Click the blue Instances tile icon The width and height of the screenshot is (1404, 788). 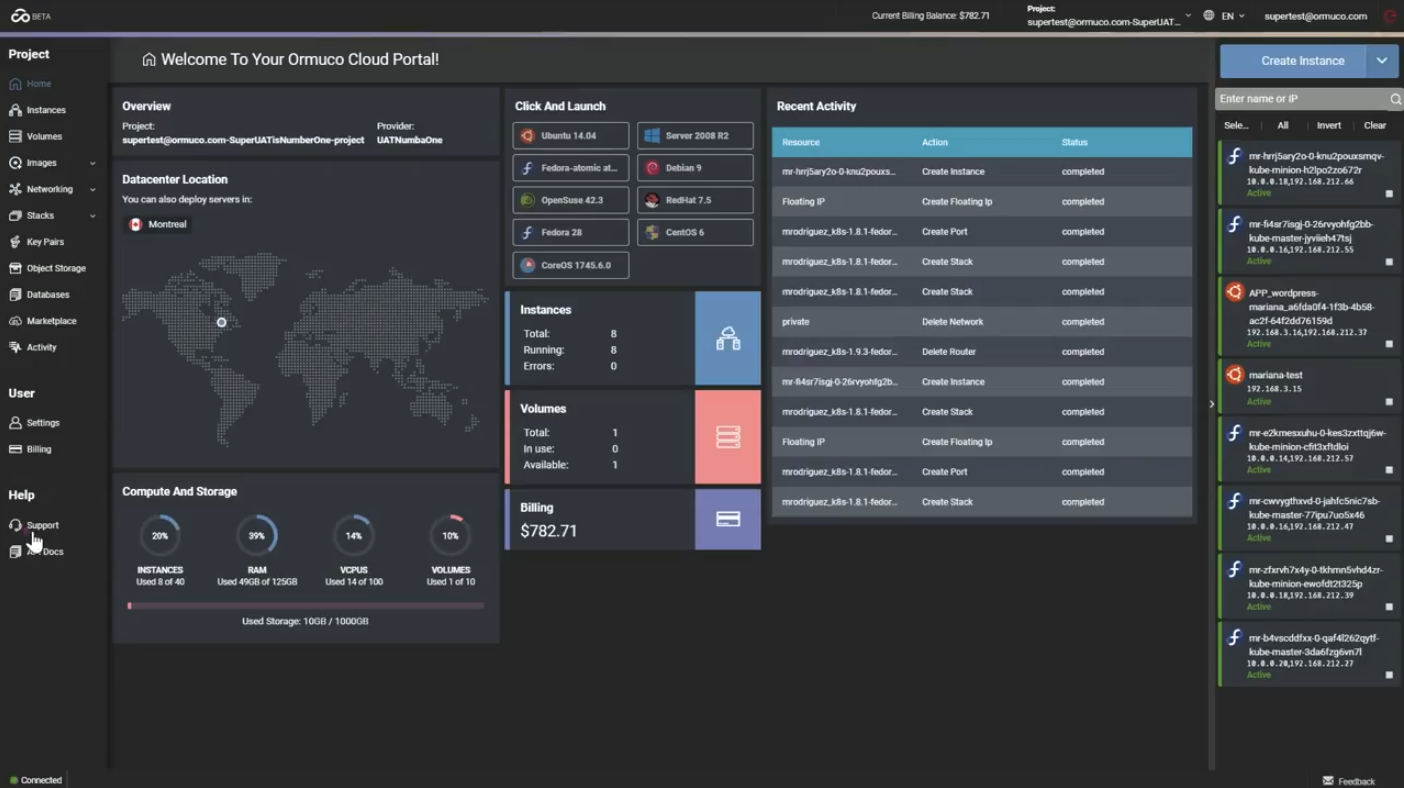pyautogui.click(x=728, y=338)
